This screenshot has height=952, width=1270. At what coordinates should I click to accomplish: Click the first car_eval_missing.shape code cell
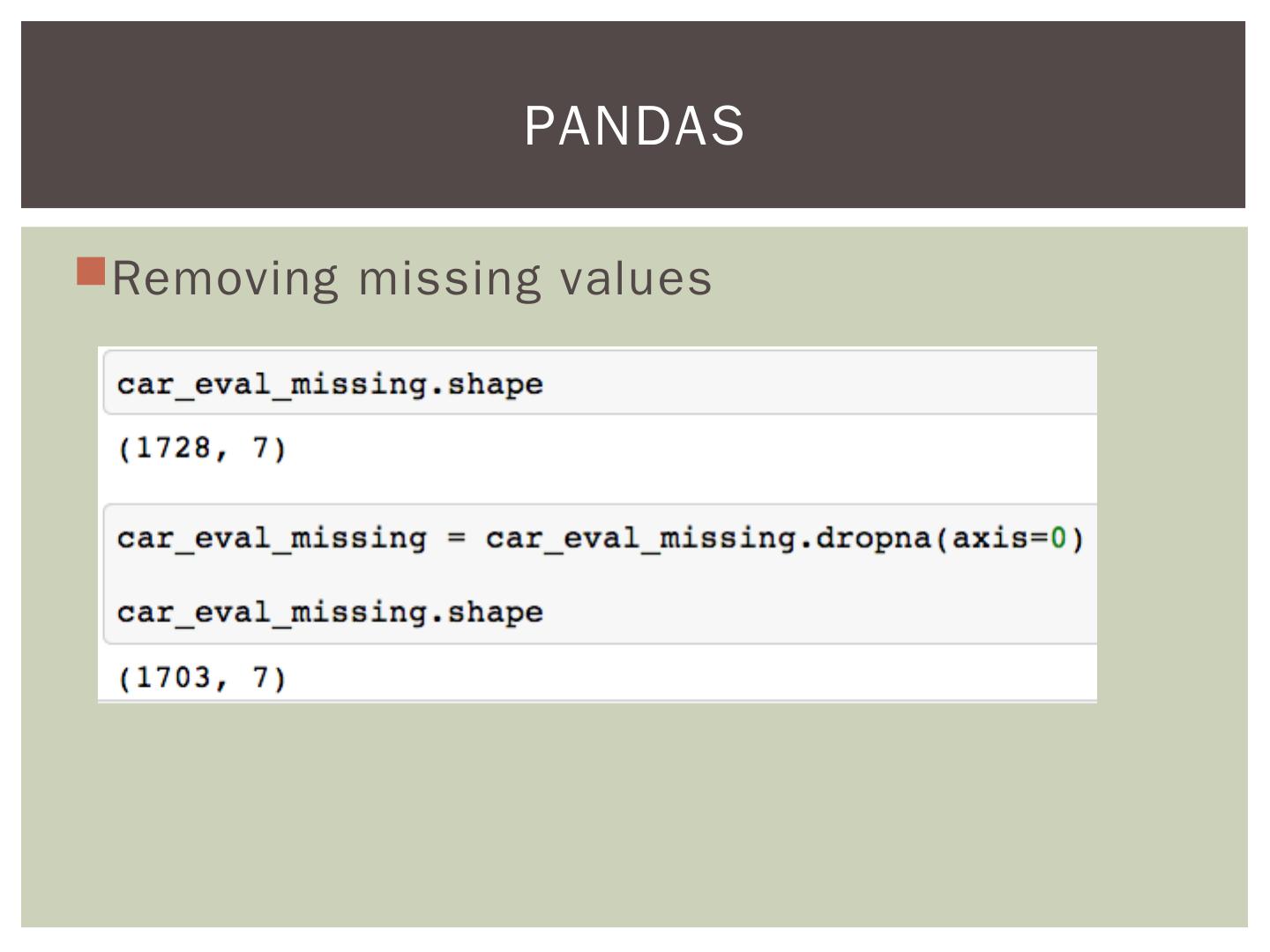tap(330, 384)
